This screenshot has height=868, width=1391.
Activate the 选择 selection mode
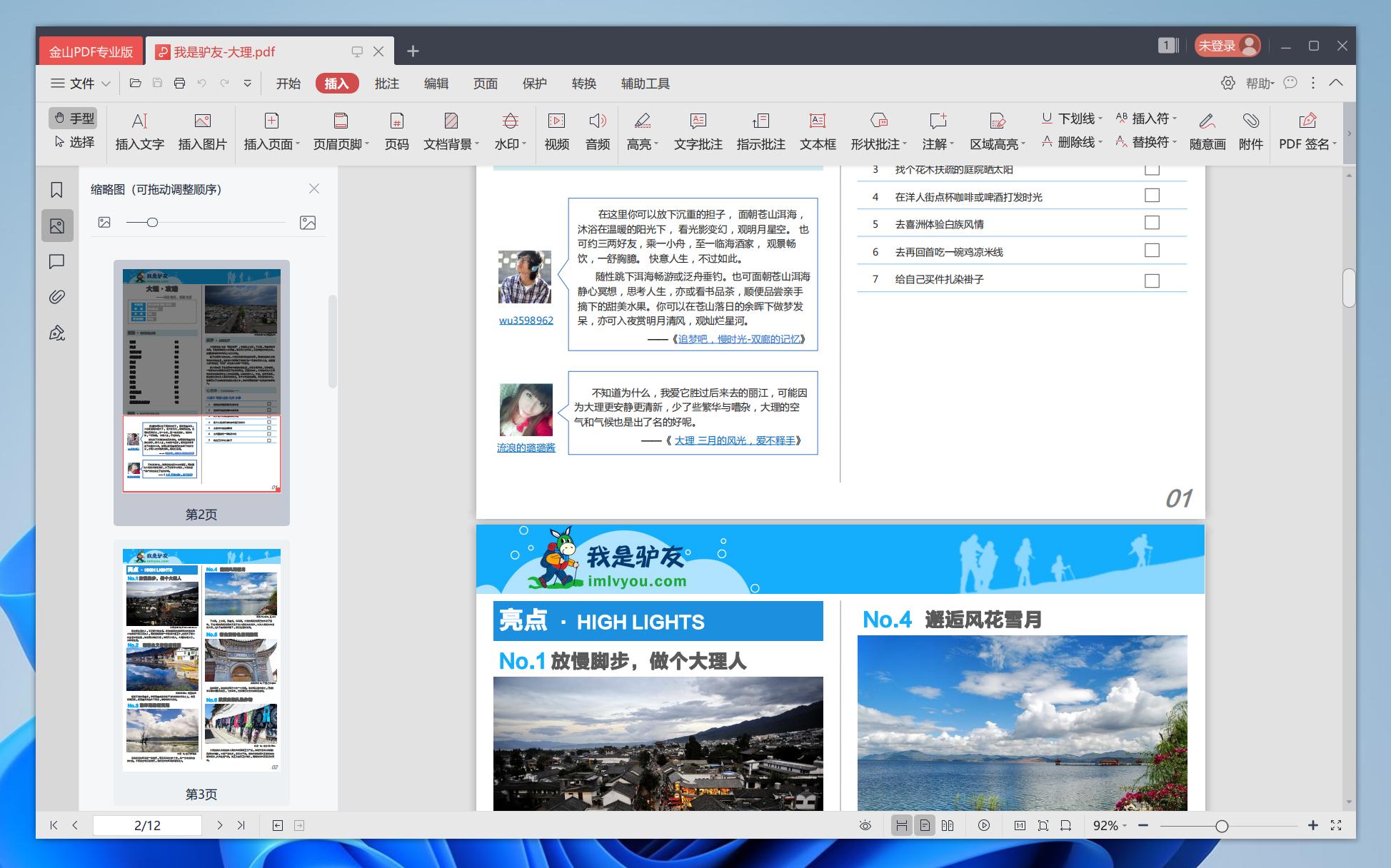pyautogui.click(x=74, y=142)
